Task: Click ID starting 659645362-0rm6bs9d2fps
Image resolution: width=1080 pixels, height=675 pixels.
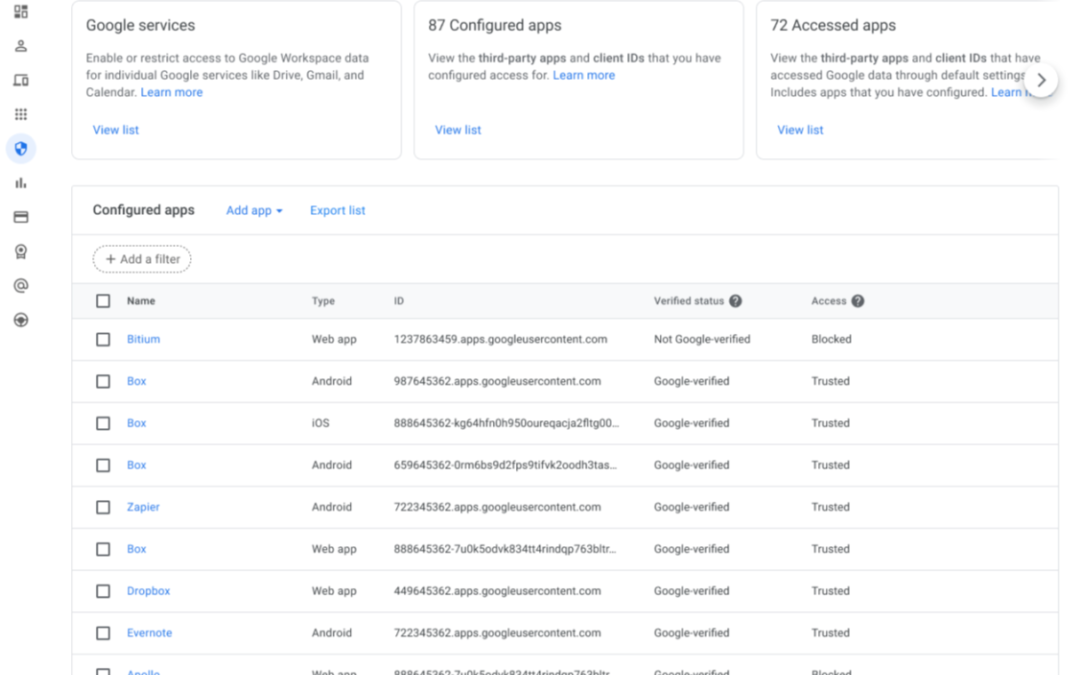Action: [505, 465]
